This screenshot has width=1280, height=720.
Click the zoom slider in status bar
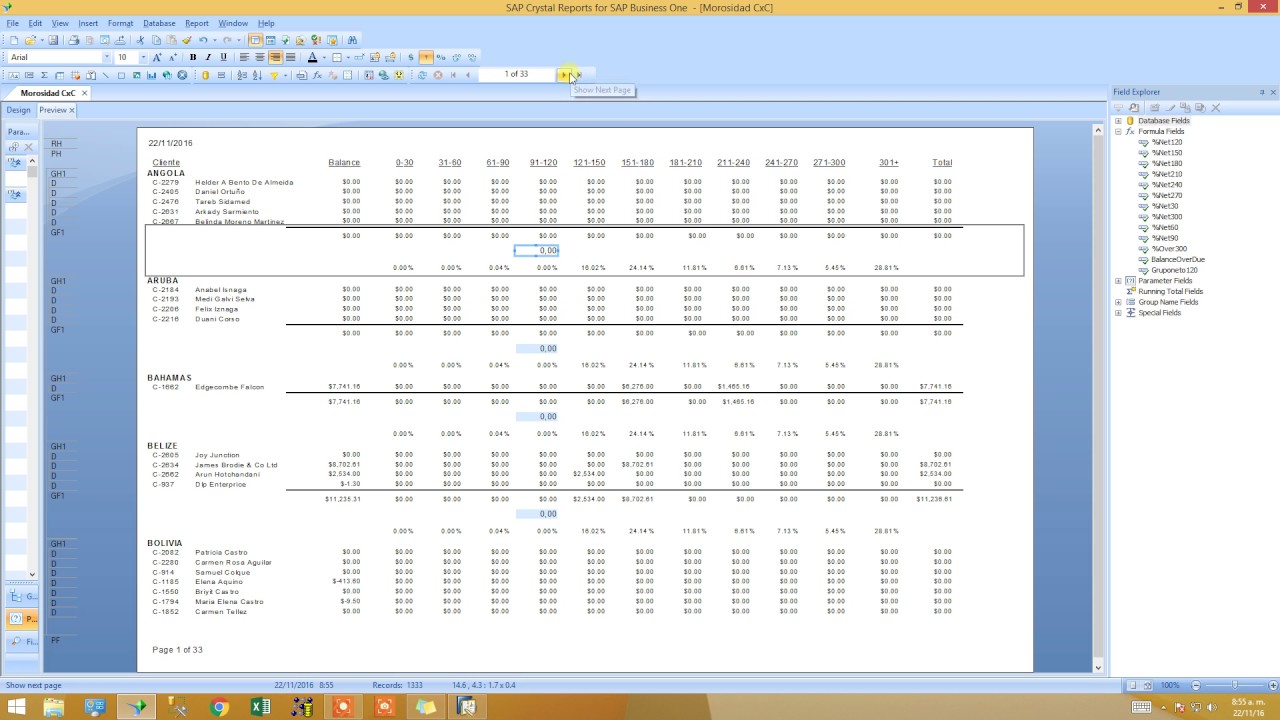tap(1234, 685)
